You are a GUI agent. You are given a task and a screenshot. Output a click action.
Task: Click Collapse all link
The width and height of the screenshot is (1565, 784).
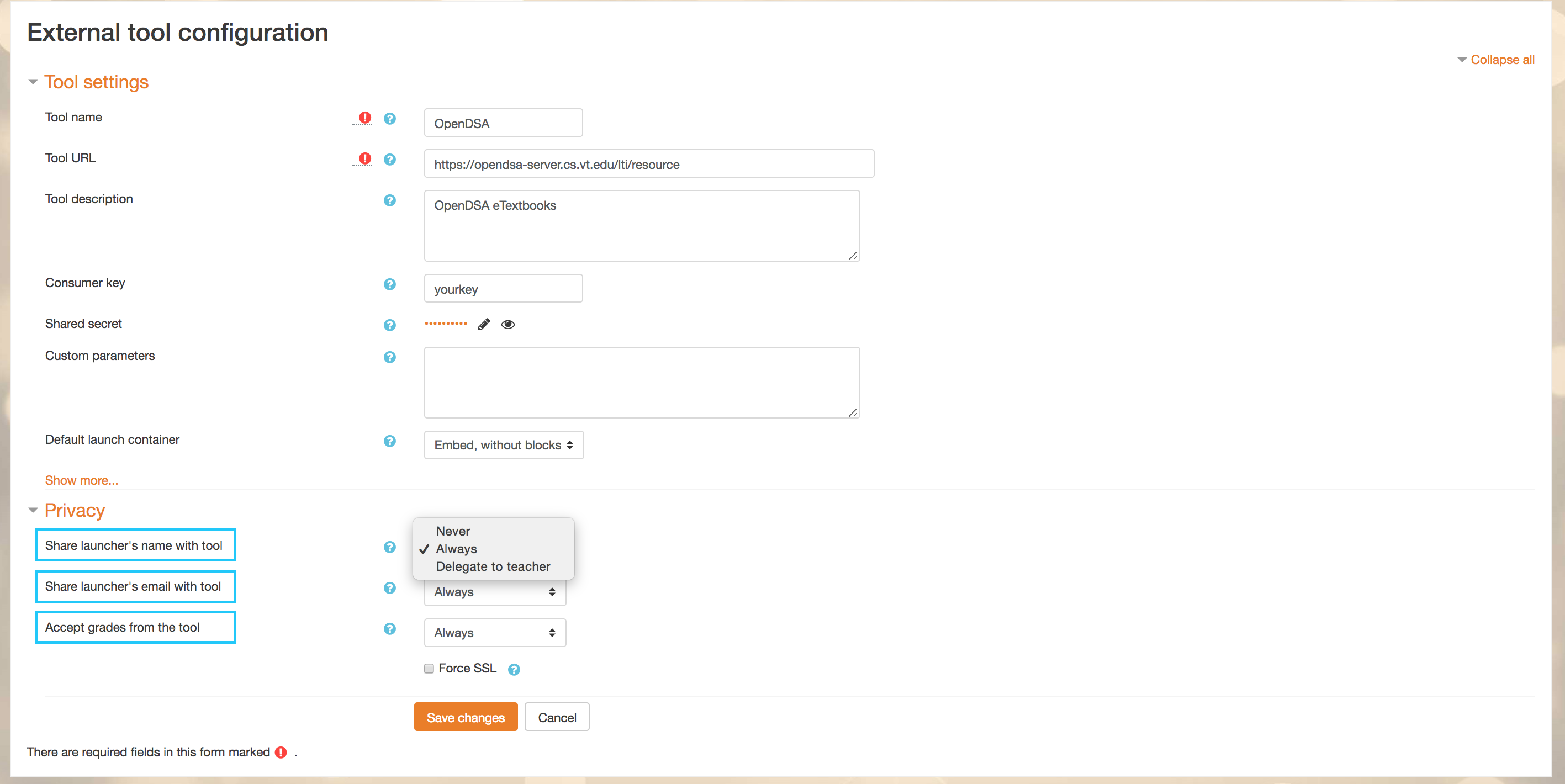1502,60
